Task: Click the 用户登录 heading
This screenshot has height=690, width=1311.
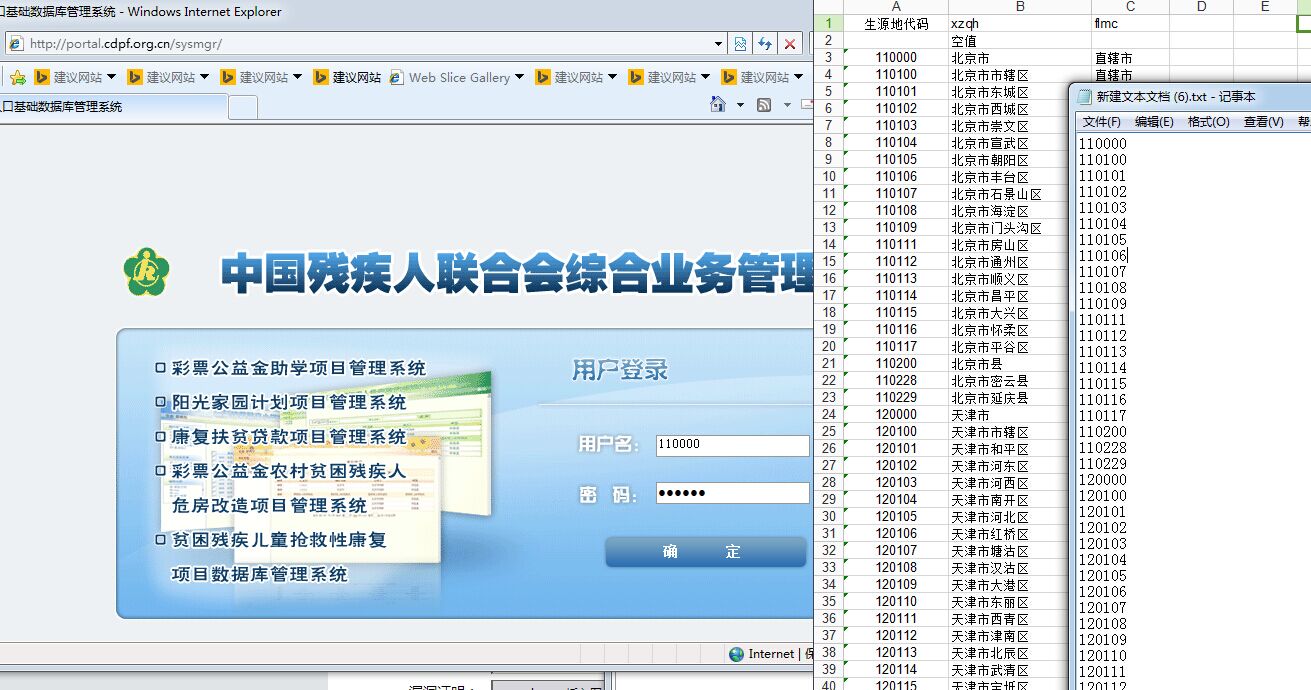Action: click(620, 370)
